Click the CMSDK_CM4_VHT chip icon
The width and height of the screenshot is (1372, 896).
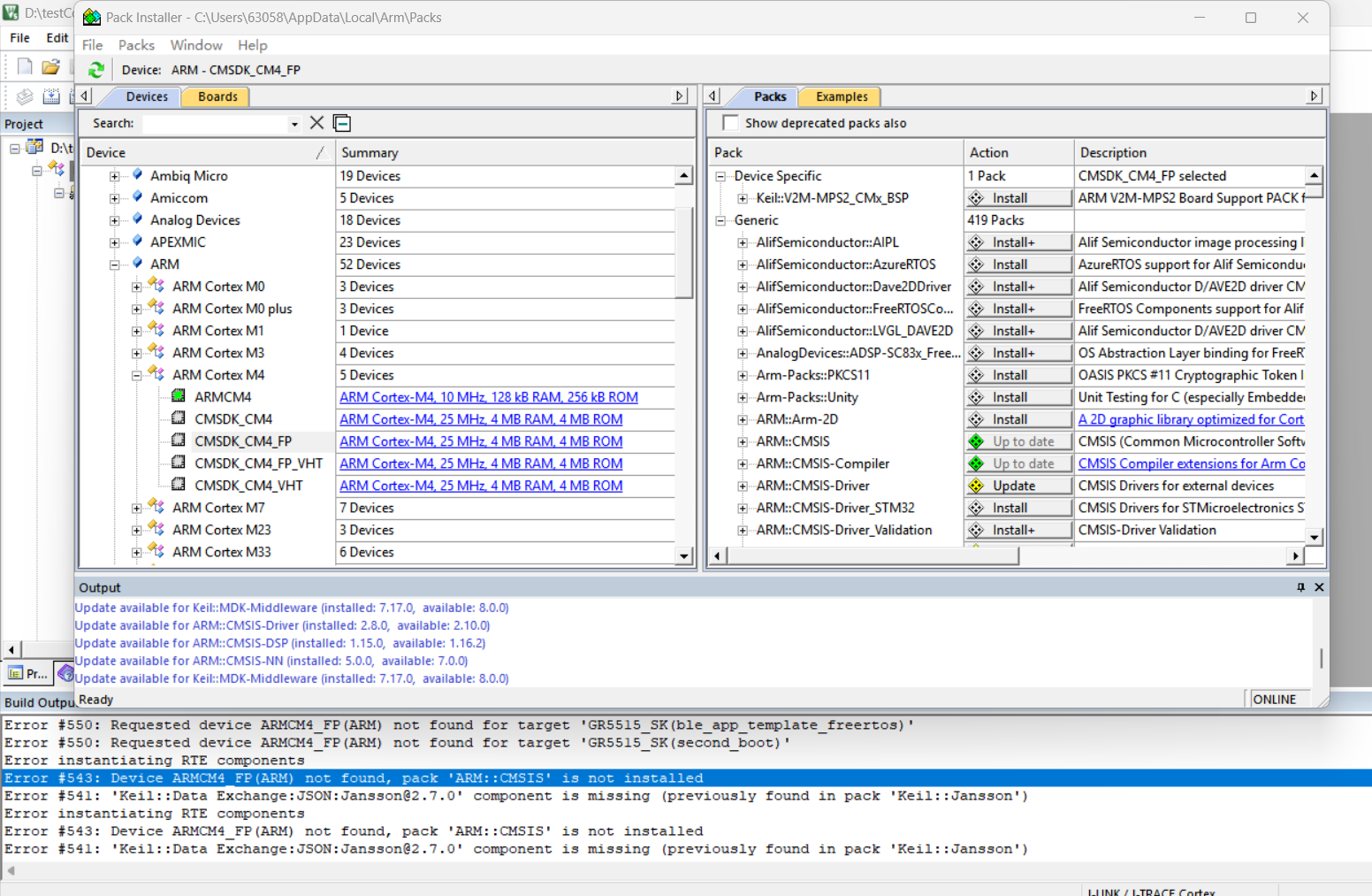(x=179, y=485)
